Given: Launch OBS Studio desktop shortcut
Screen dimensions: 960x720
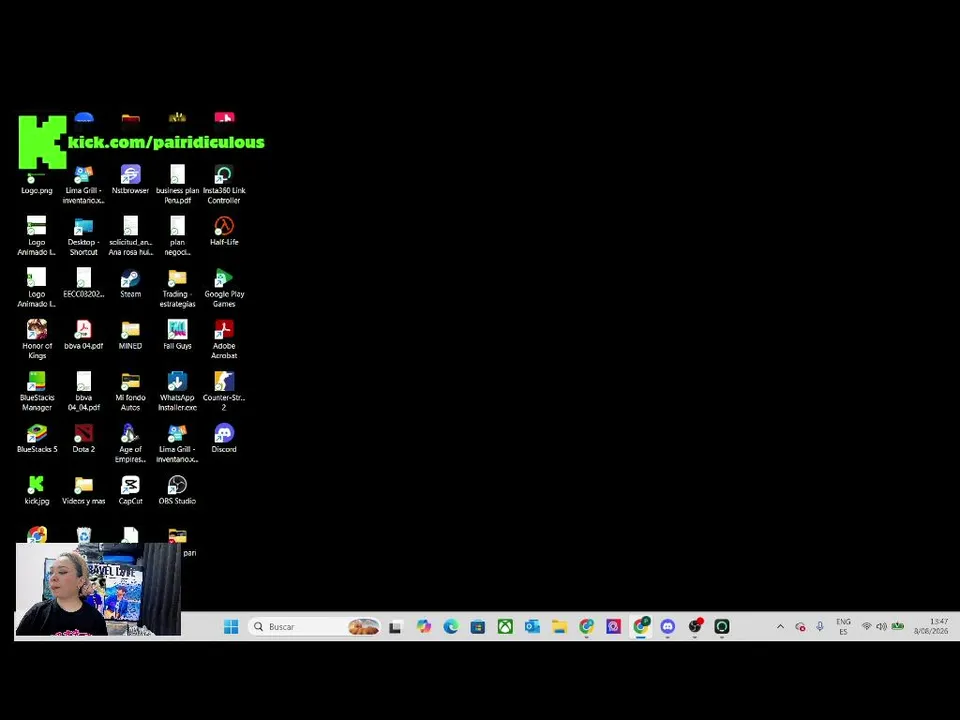Looking at the screenshot, I should coord(178,490).
